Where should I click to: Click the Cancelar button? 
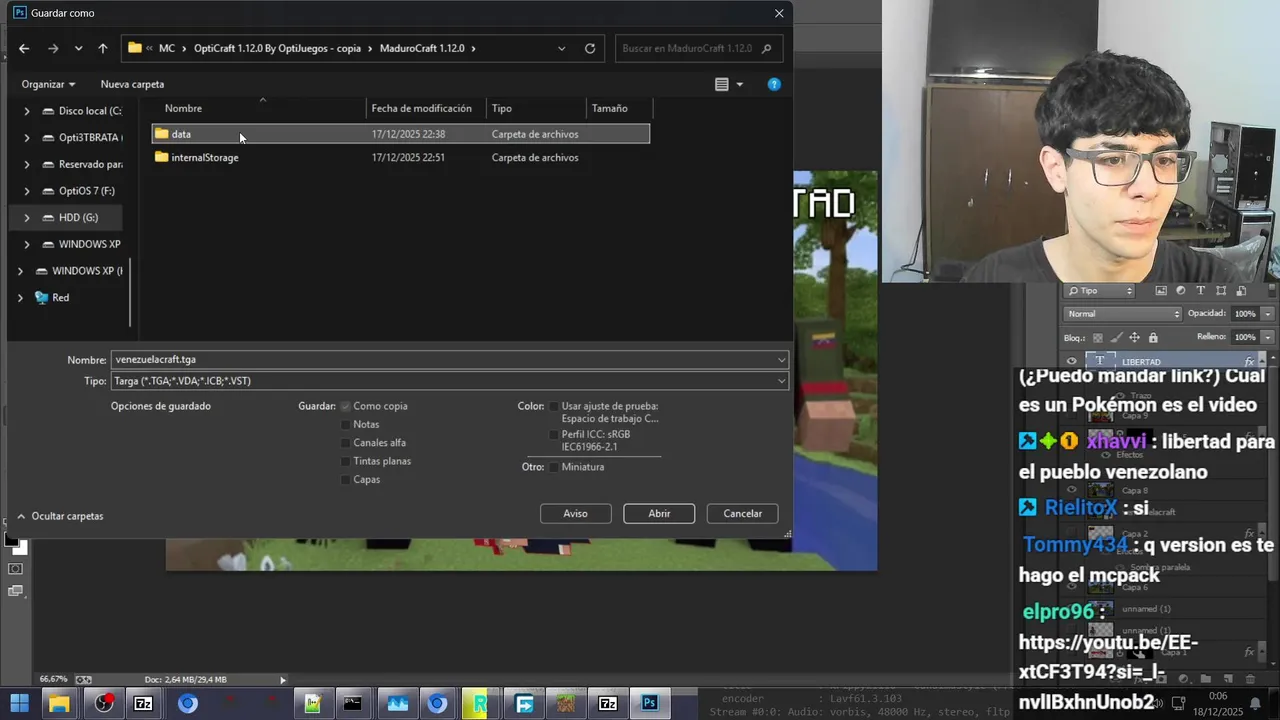coord(743,513)
